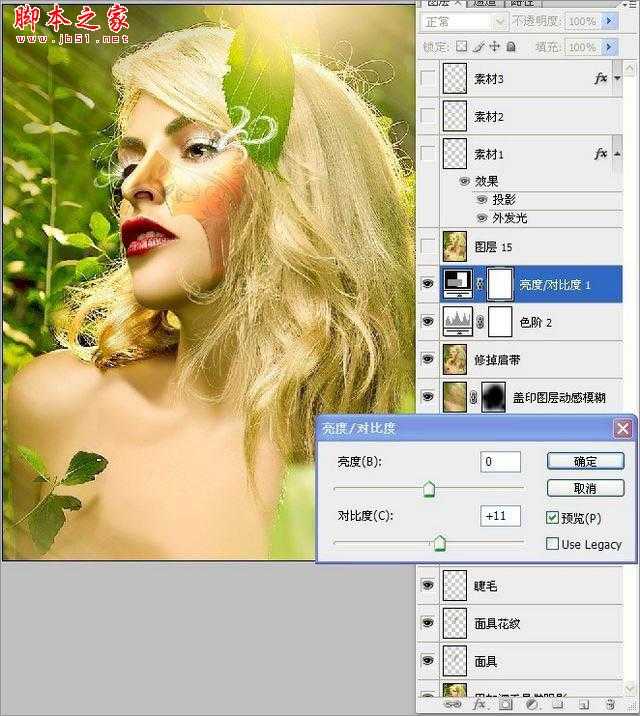Create new adjustment layer via half-circle icon
The image size is (640, 716).
point(532,705)
